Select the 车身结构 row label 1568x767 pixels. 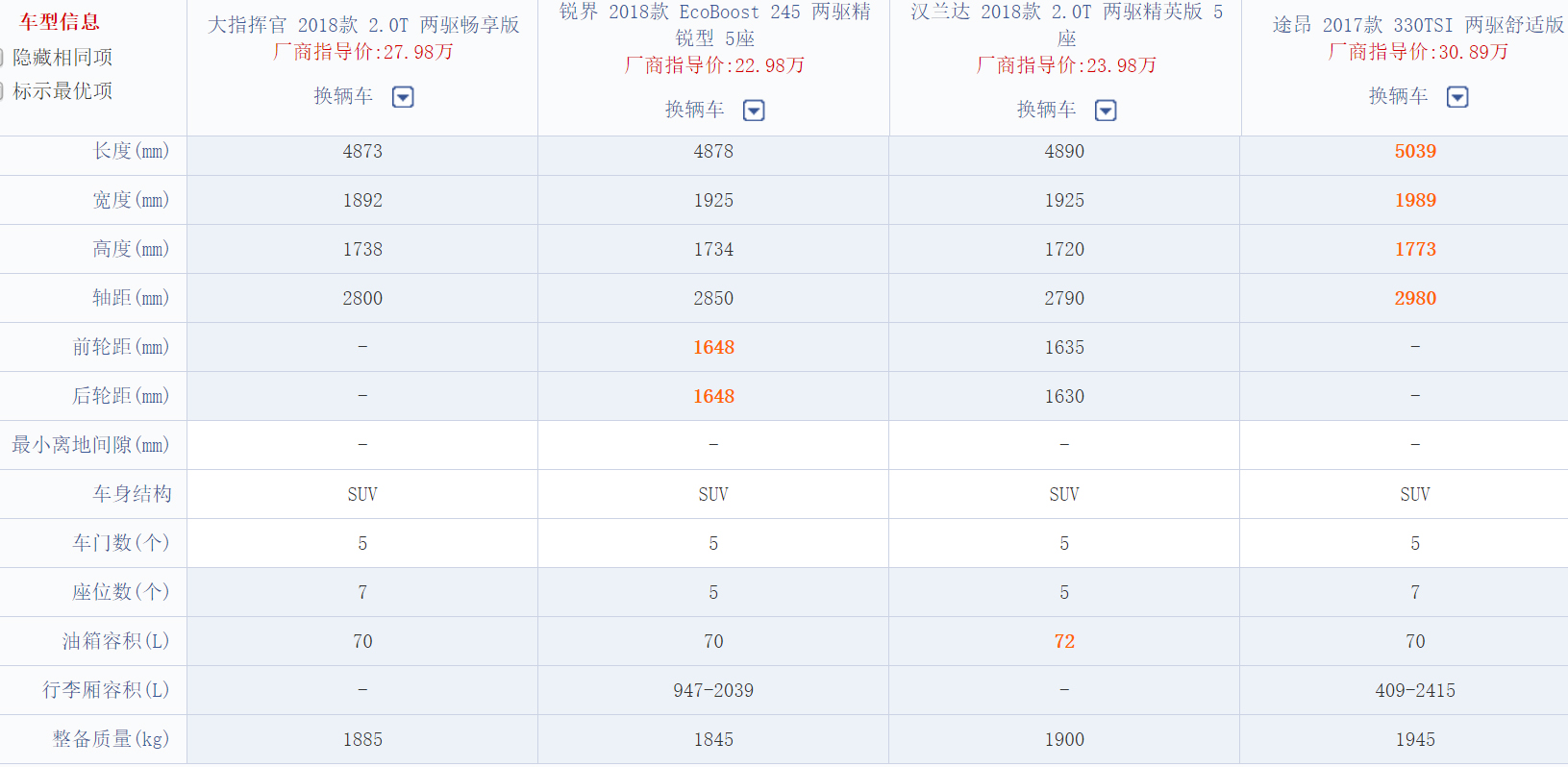click(x=132, y=494)
